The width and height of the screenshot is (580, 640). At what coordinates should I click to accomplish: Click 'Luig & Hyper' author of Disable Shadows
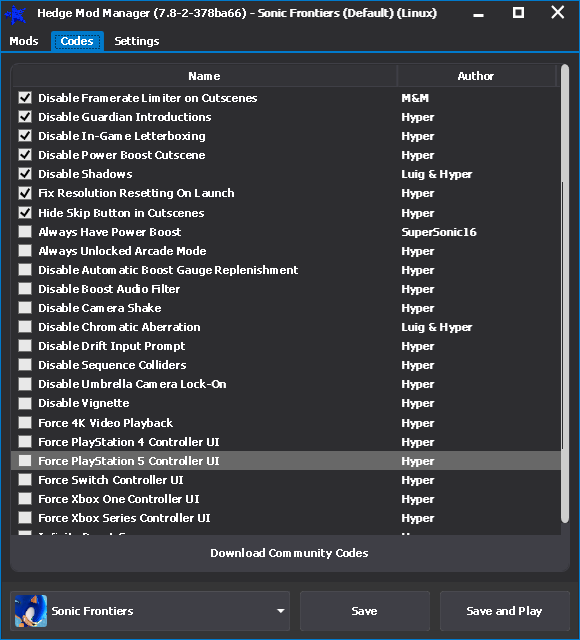point(437,174)
